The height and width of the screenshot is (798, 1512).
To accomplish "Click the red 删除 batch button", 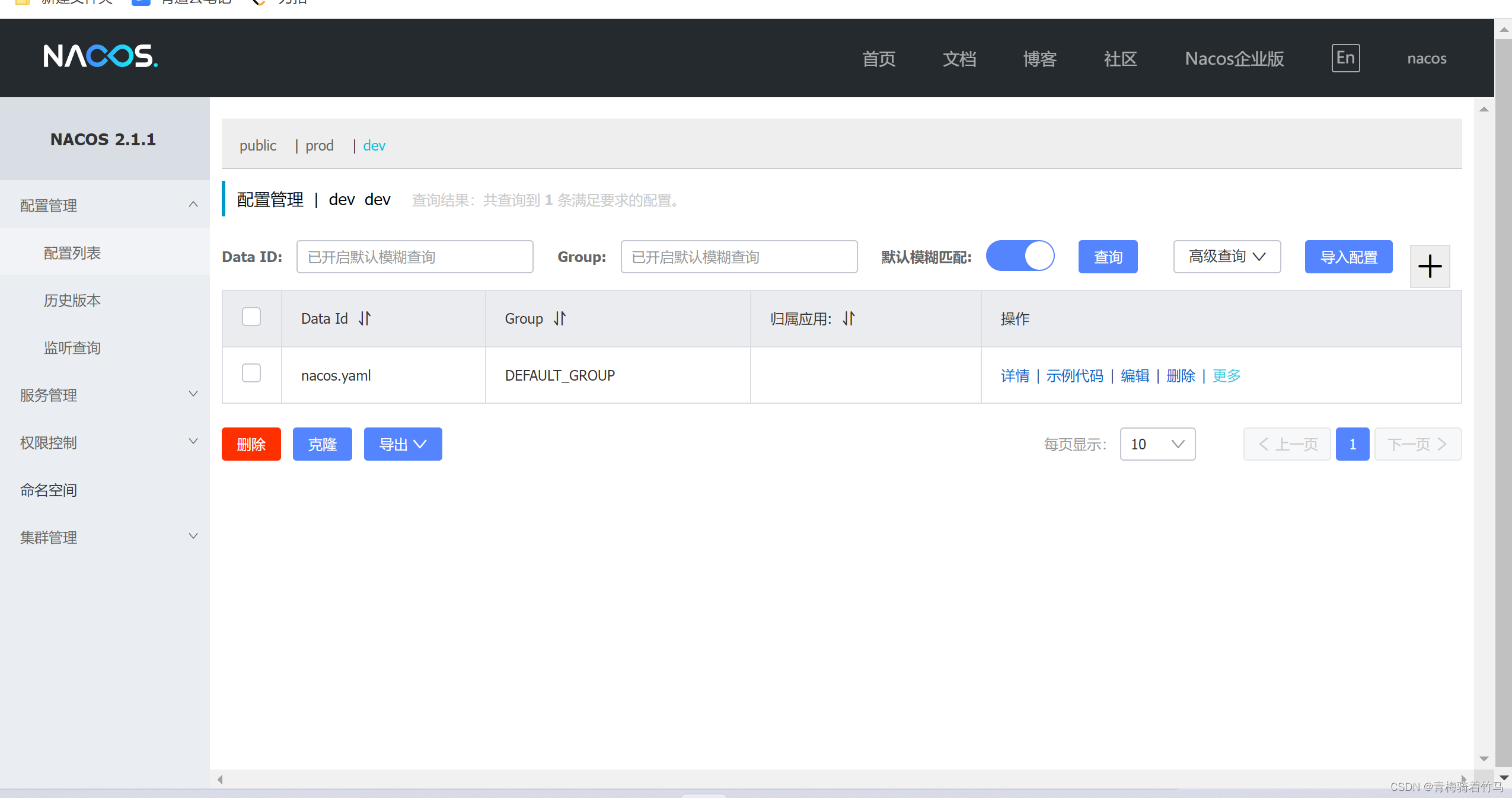I will click(251, 444).
